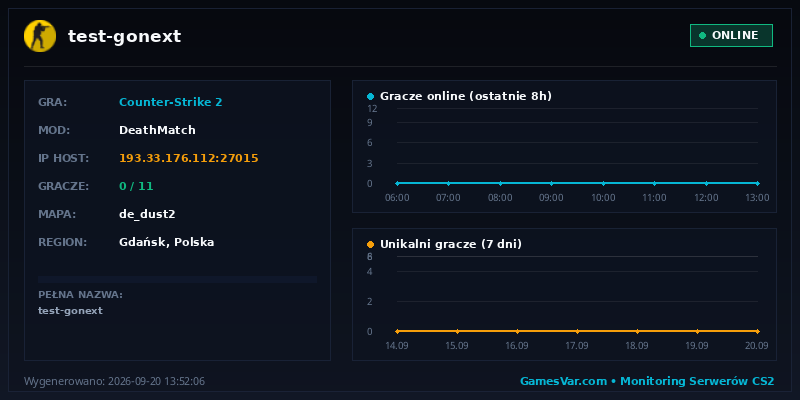Image resolution: width=800 pixels, height=400 pixels.
Task: Click the y-axis value 12 on players chart
Action: coord(372,109)
